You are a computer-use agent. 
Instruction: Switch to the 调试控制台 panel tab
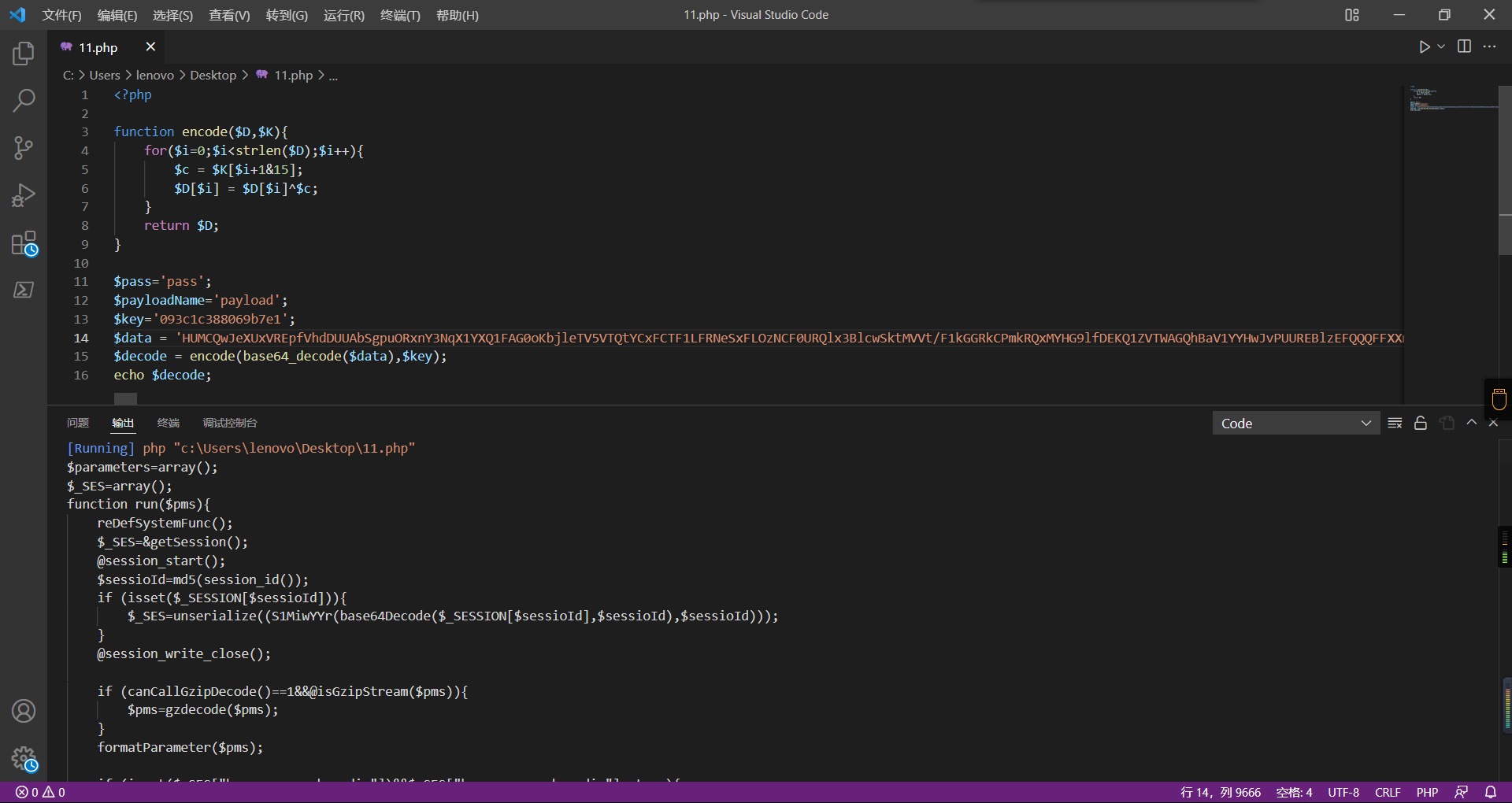pos(230,423)
